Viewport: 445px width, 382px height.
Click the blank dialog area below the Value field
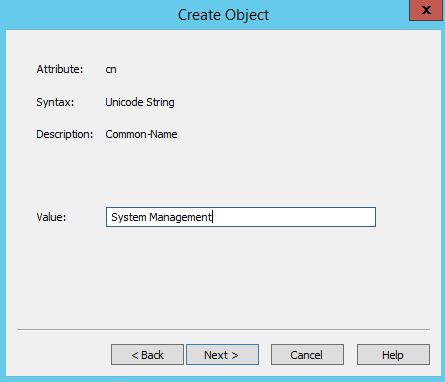click(223, 277)
